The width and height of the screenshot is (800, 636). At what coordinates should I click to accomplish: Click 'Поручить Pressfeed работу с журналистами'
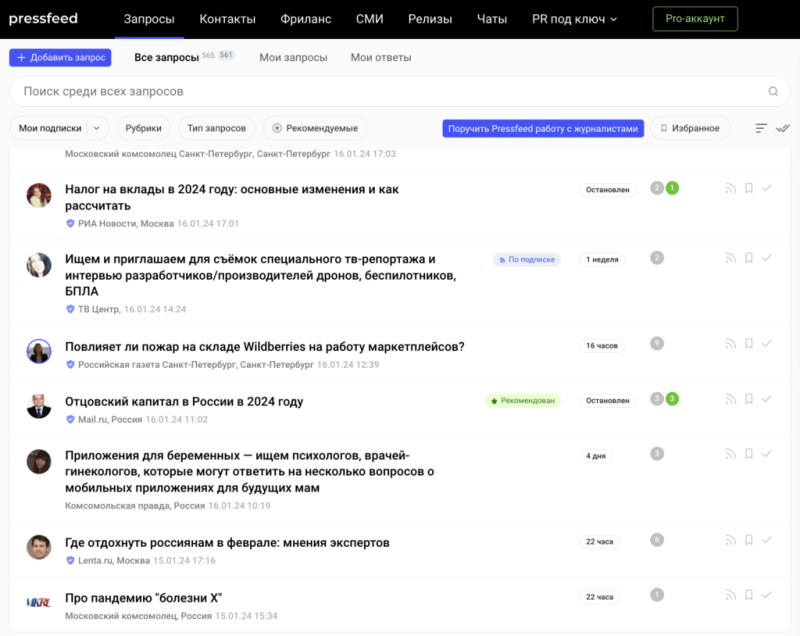coord(543,129)
